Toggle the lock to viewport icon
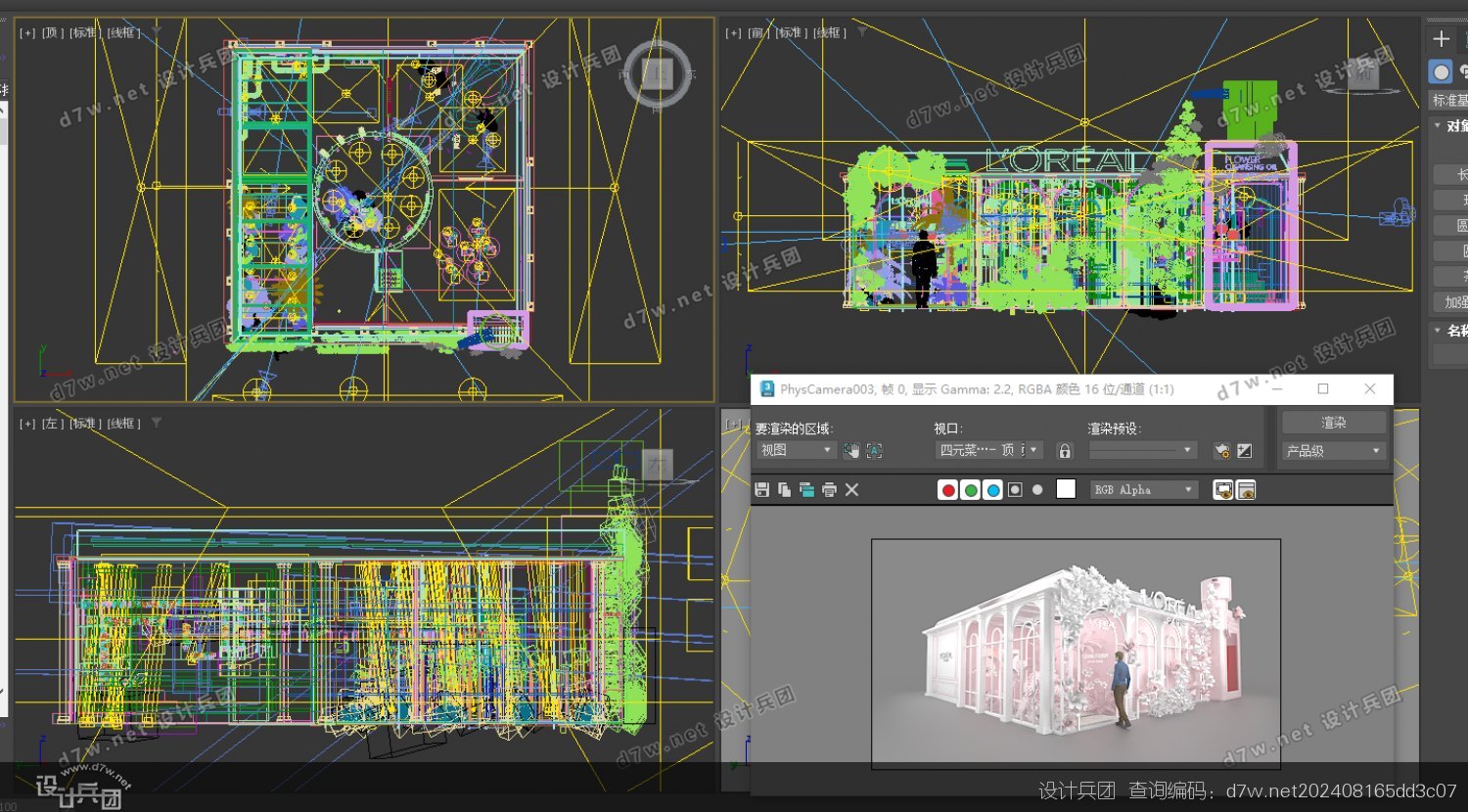 click(1066, 450)
